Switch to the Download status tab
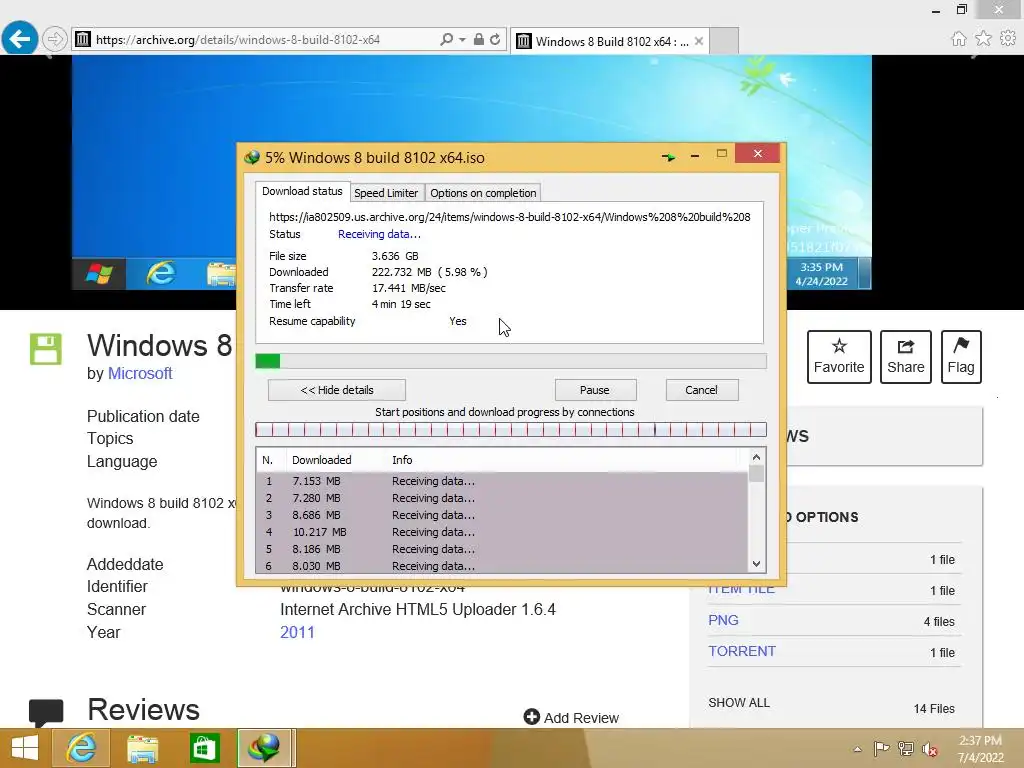 [302, 191]
